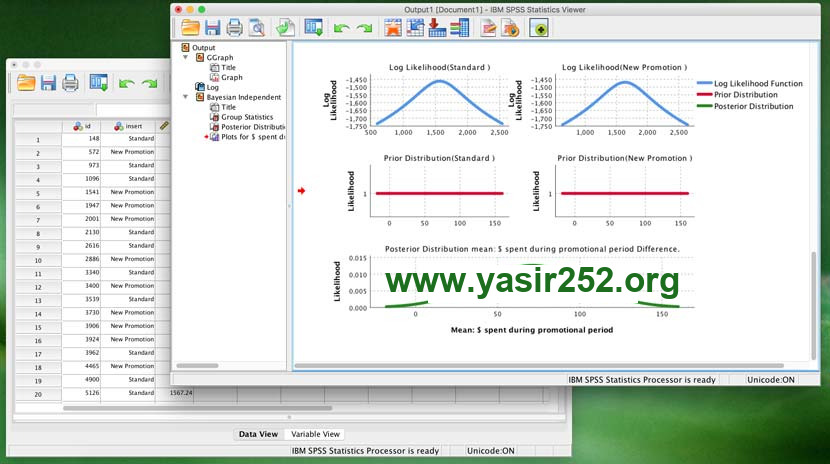Click 'Unicode:ON' in the Viewer status bar

coord(771,379)
